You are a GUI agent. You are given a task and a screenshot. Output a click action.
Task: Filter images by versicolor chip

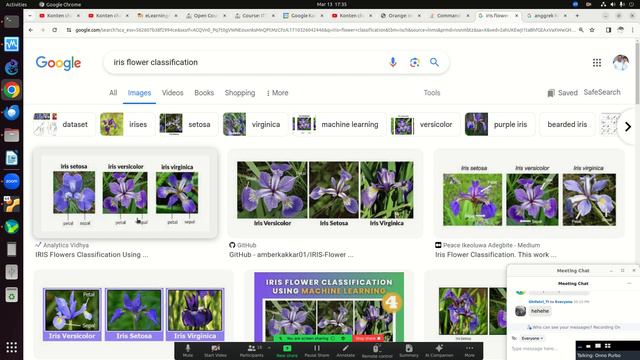(425, 124)
